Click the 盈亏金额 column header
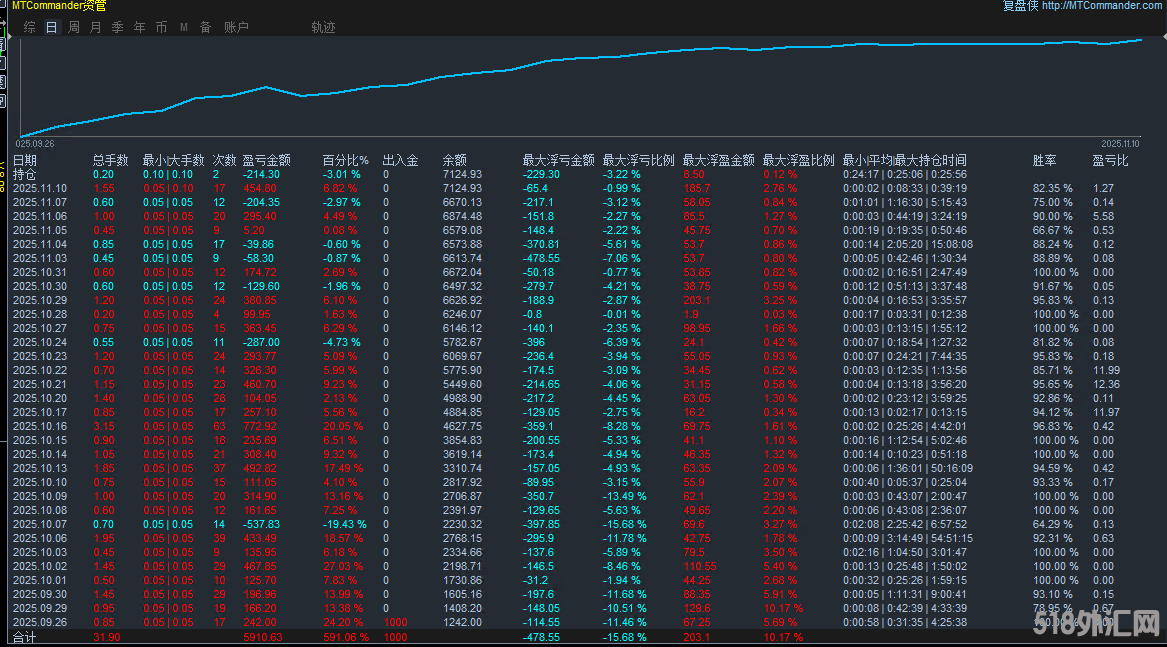The height and width of the screenshot is (647, 1167). (267, 160)
